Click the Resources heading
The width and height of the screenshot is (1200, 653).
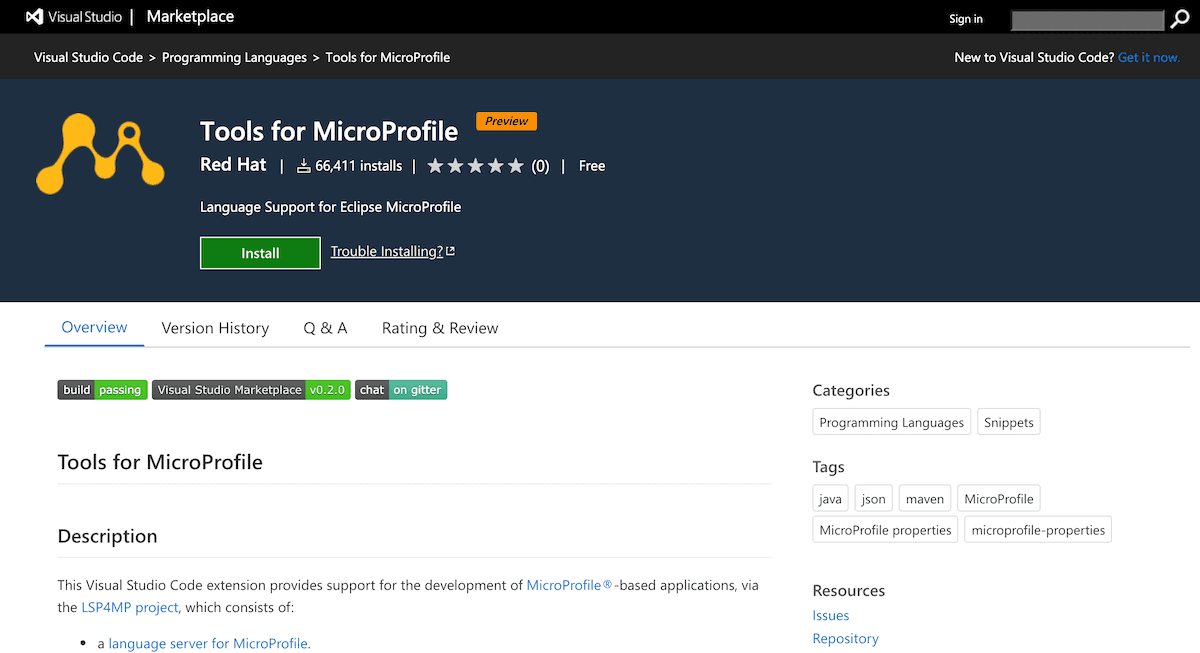(x=849, y=590)
